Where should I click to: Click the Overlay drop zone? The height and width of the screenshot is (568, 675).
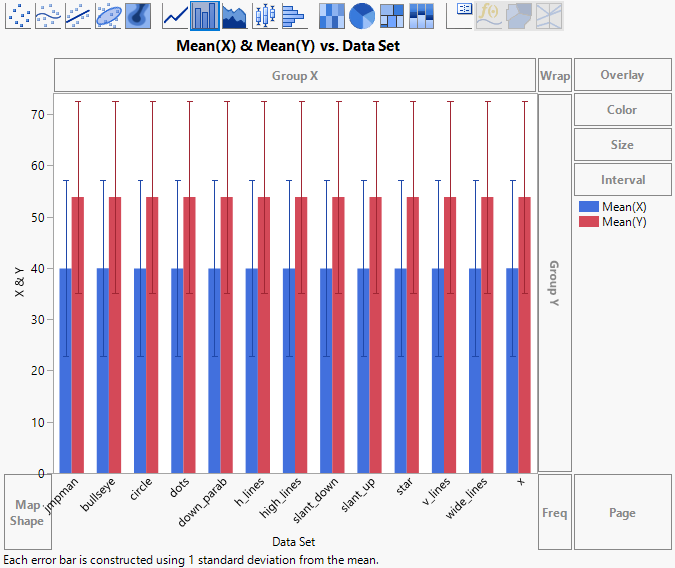click(x=622, y=76)
